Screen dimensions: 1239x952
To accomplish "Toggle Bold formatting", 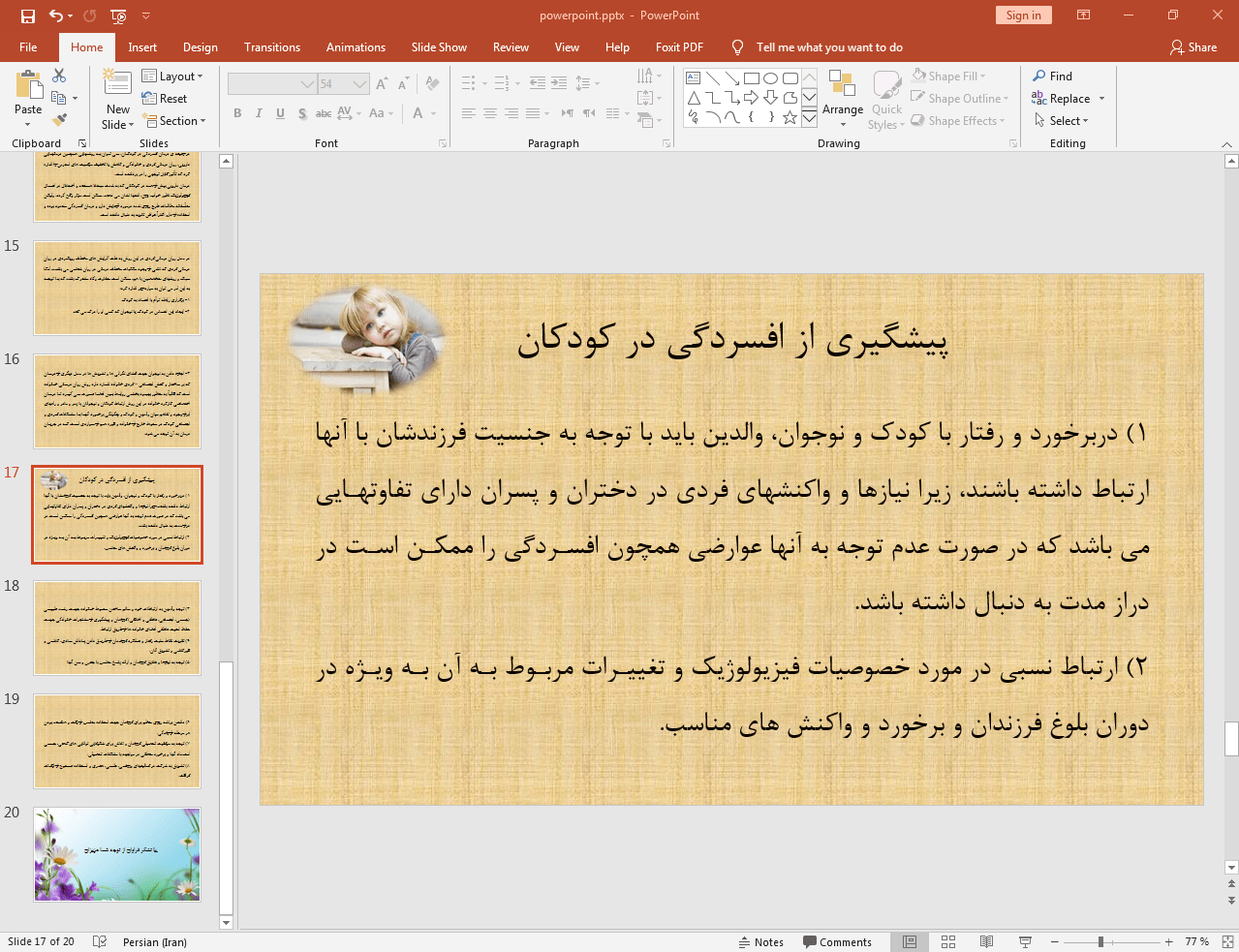I will [x=237, y=113].
